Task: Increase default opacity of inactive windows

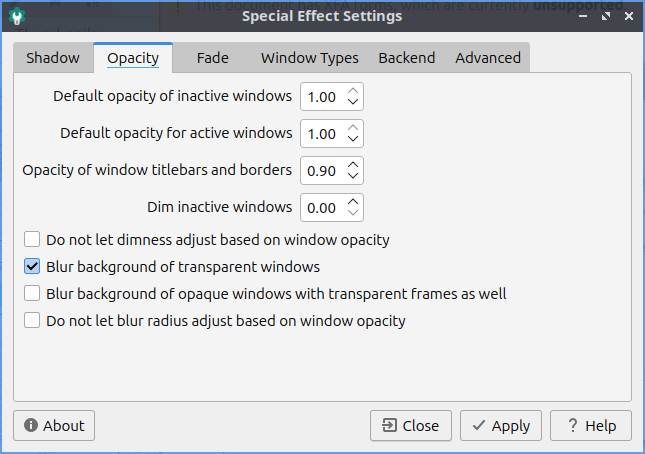Action: [352, 91]
